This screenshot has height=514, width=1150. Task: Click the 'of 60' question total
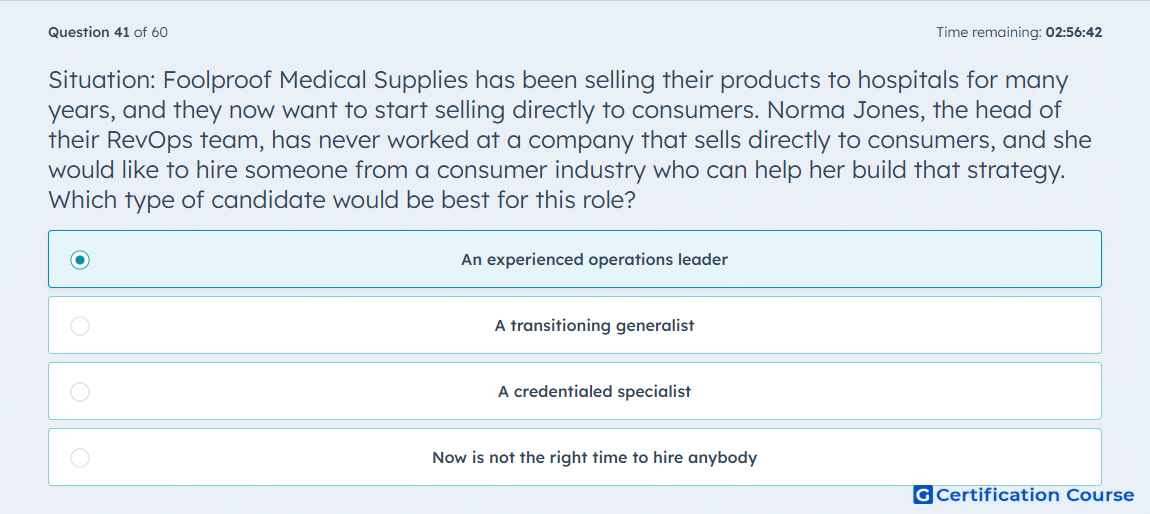point(150,32)
